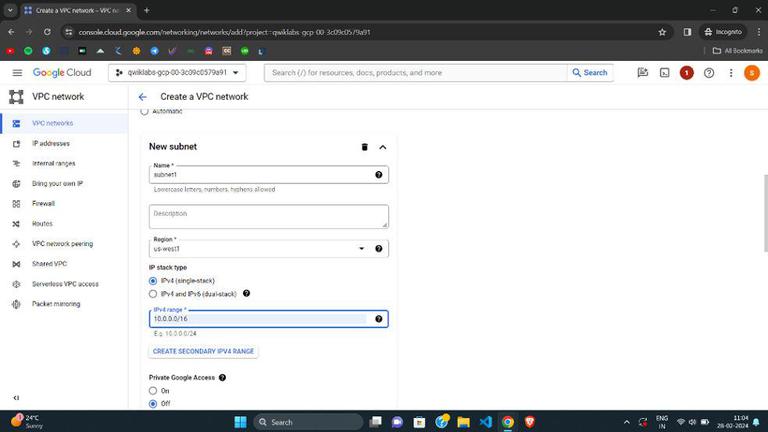768x432 pixels.
Task: Collapse the left sidebar panel
Action: (16, 398)
